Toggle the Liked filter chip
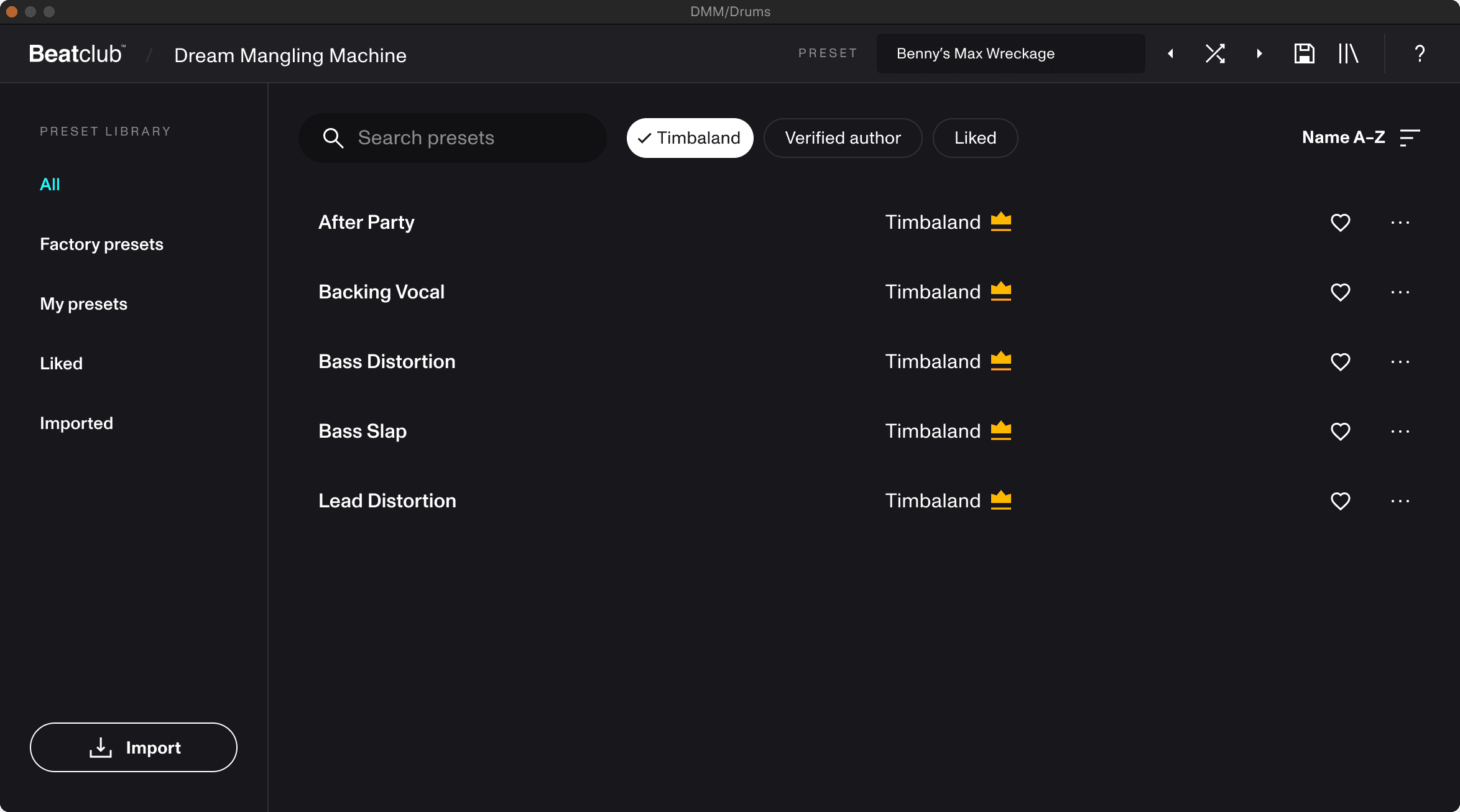This screenshot has height=812, width=1460. pos(975,138)
